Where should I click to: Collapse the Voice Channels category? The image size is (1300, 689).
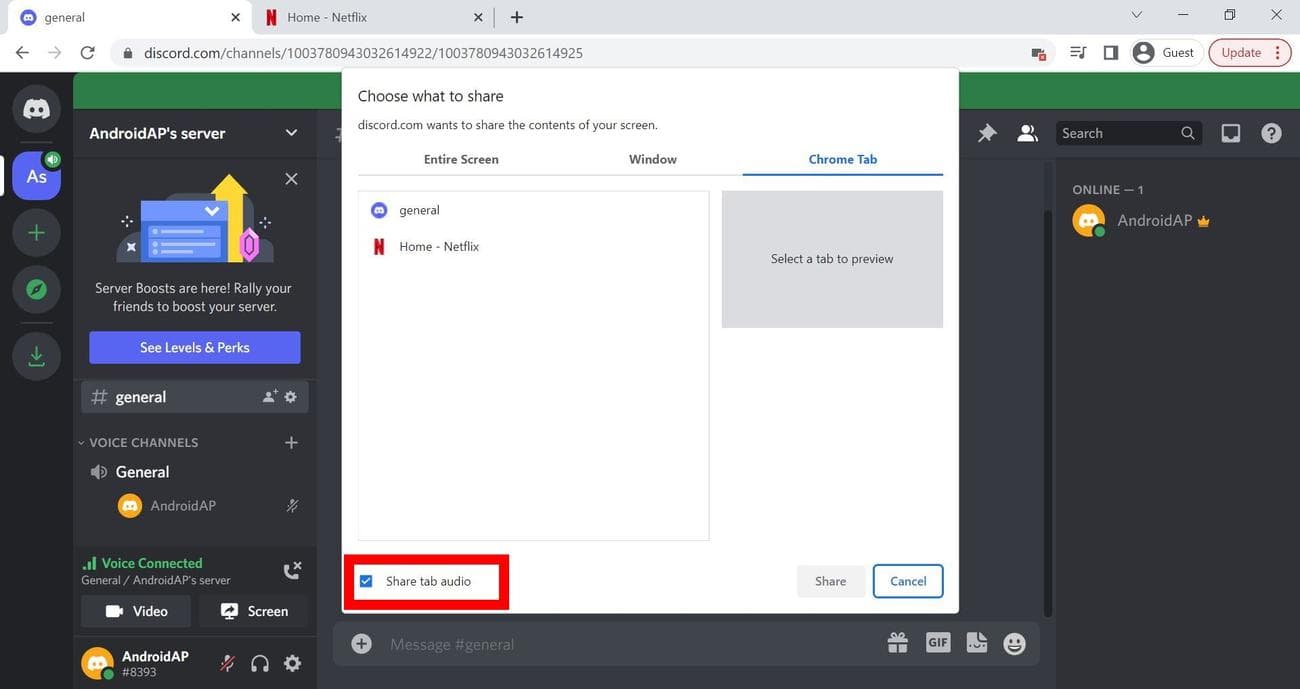(138, 442)
